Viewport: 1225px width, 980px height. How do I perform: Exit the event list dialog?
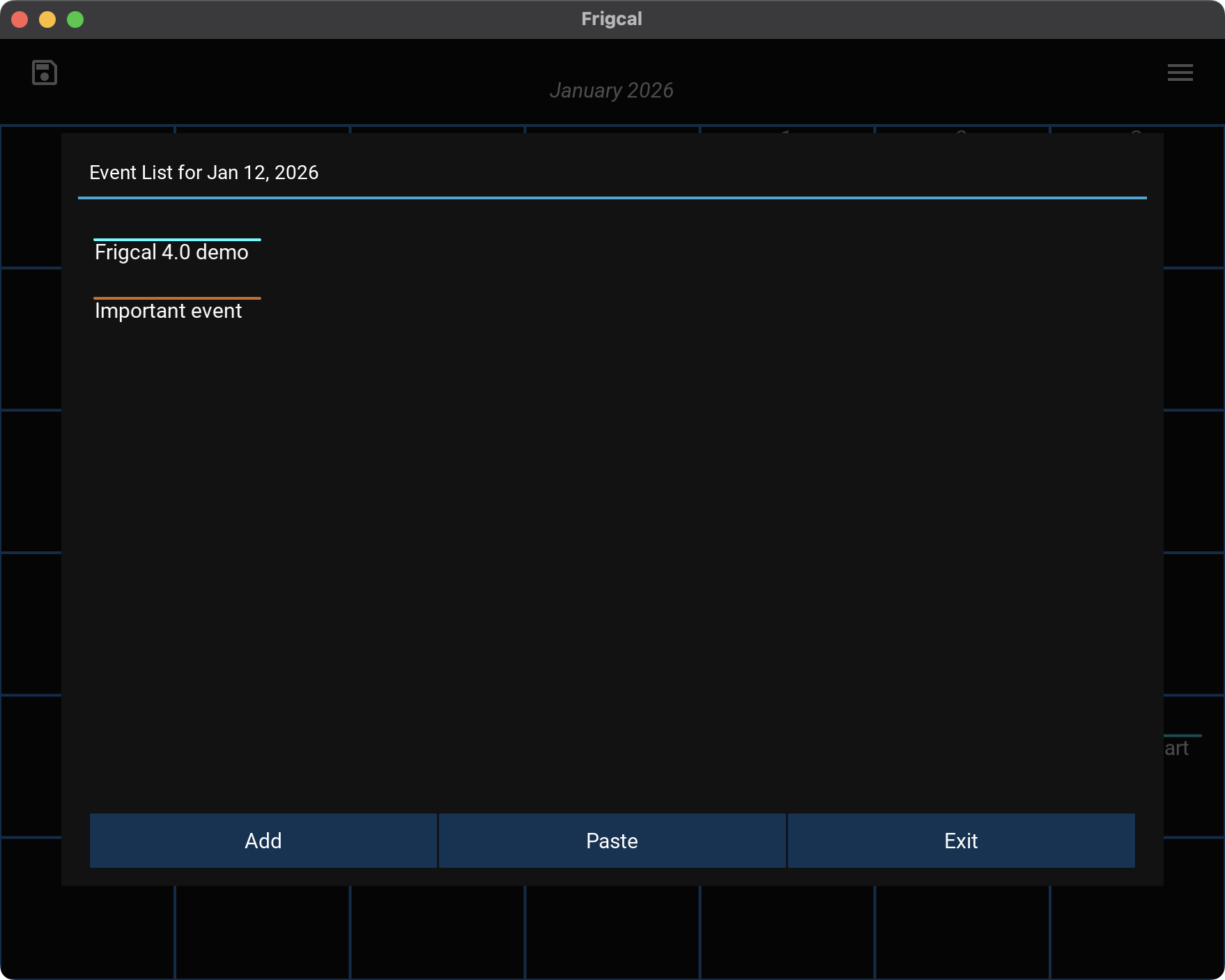point(962,841)
